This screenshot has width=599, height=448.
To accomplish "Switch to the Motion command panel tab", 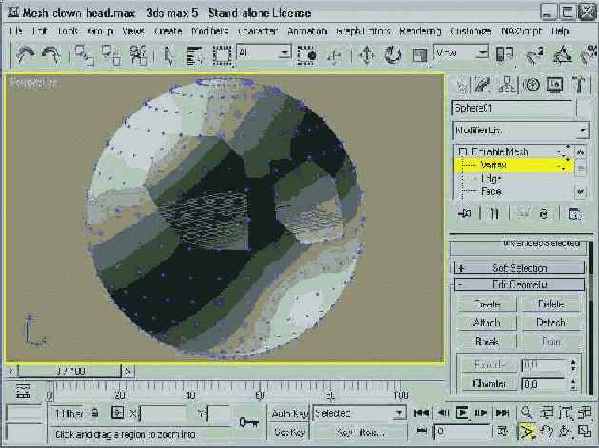I will point(531,85).
